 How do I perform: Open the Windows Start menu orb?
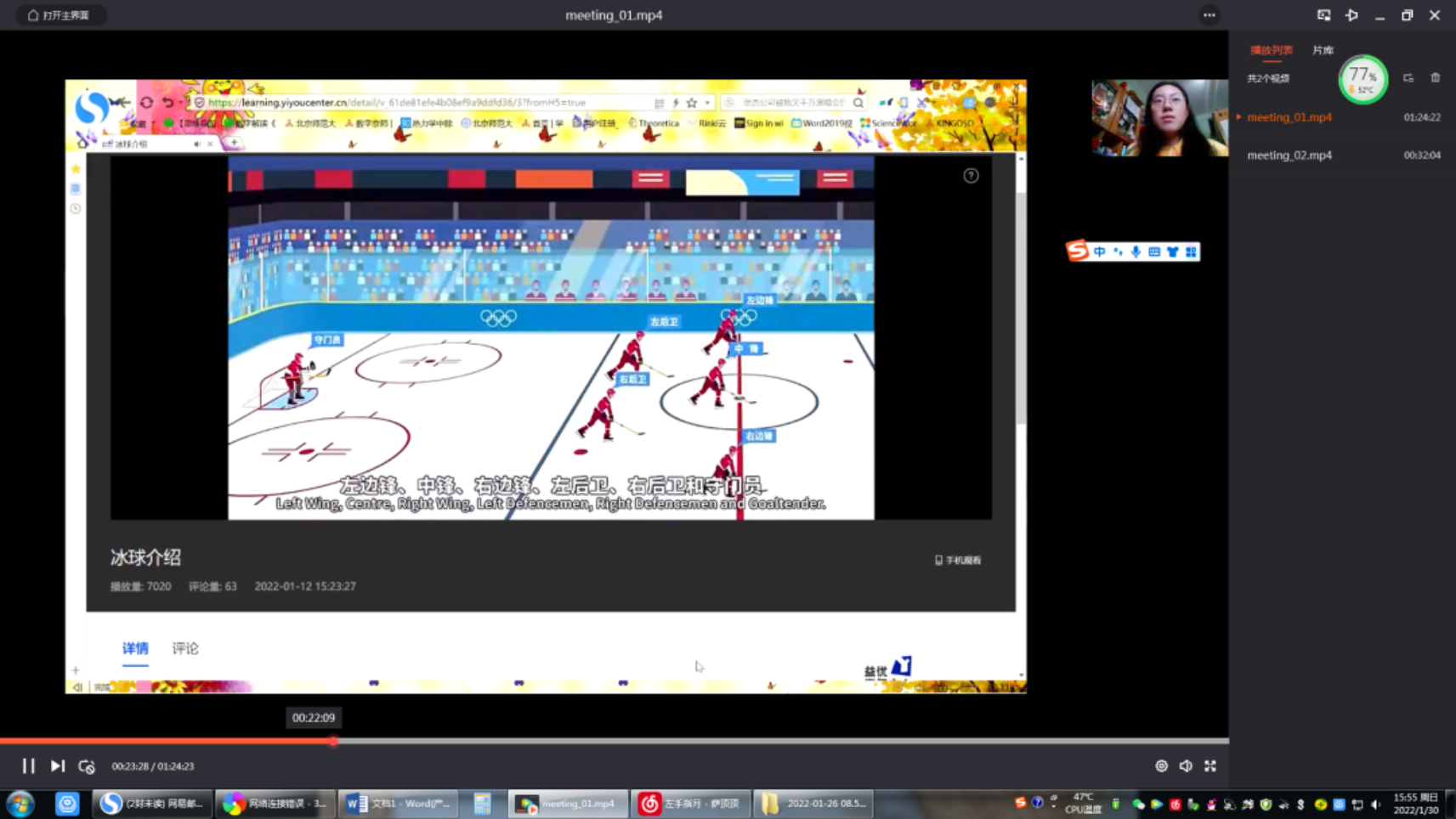(x=20, y=803)
